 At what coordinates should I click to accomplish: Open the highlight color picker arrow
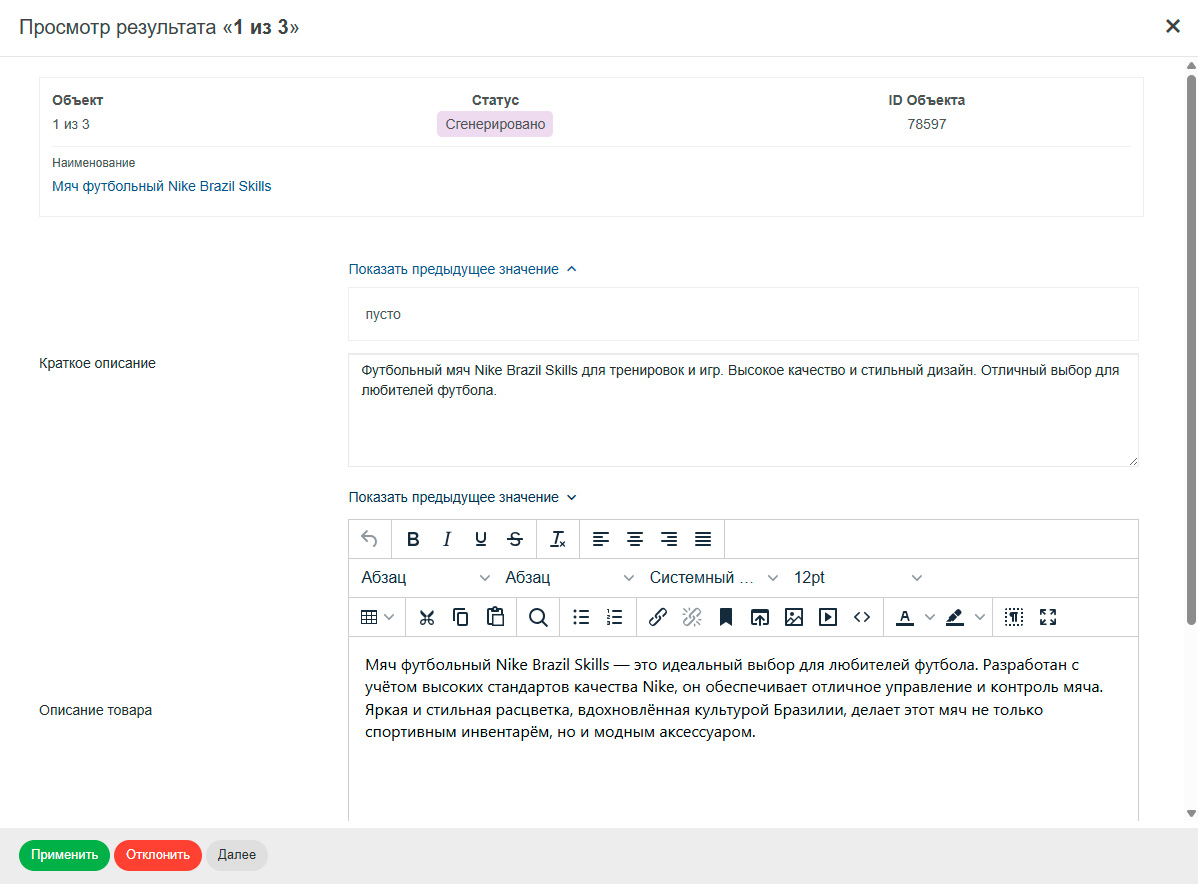point(979,617)
